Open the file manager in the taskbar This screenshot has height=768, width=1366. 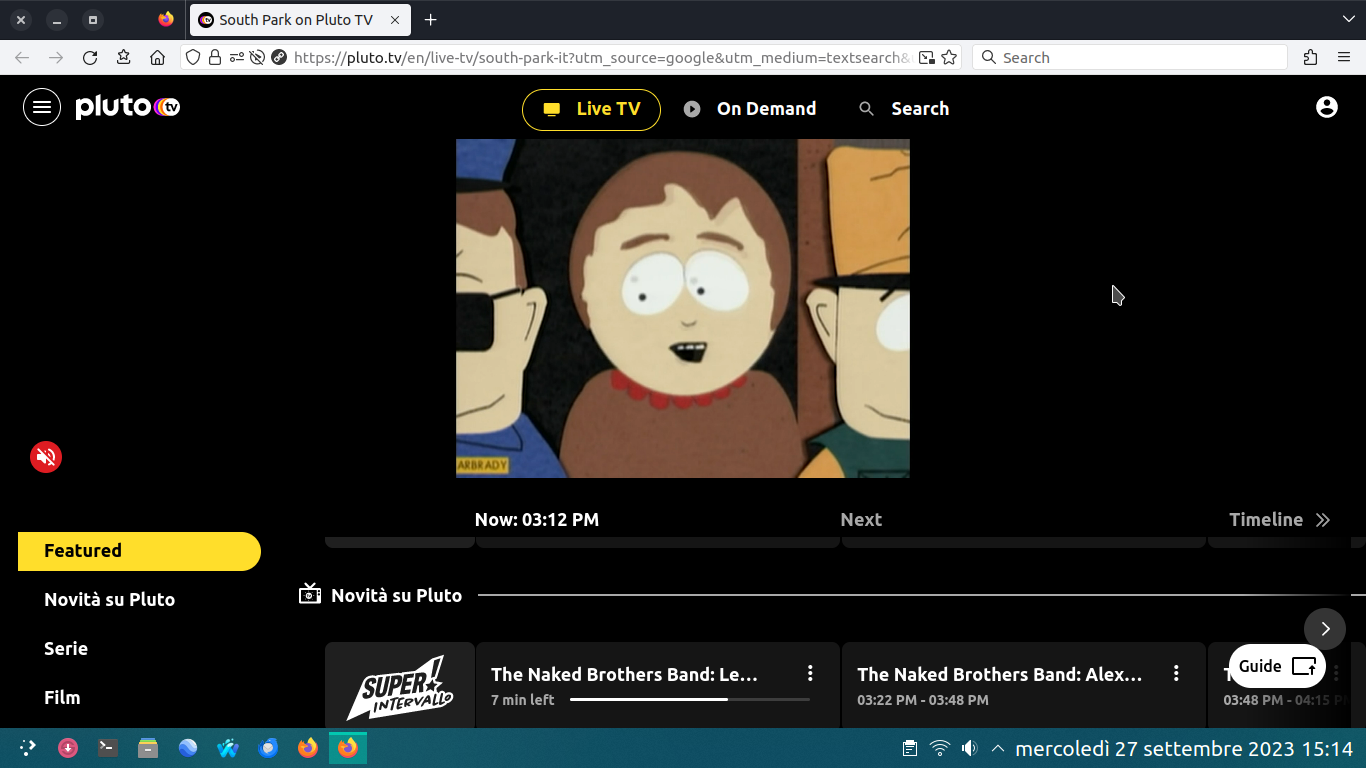tap(148, 748)
